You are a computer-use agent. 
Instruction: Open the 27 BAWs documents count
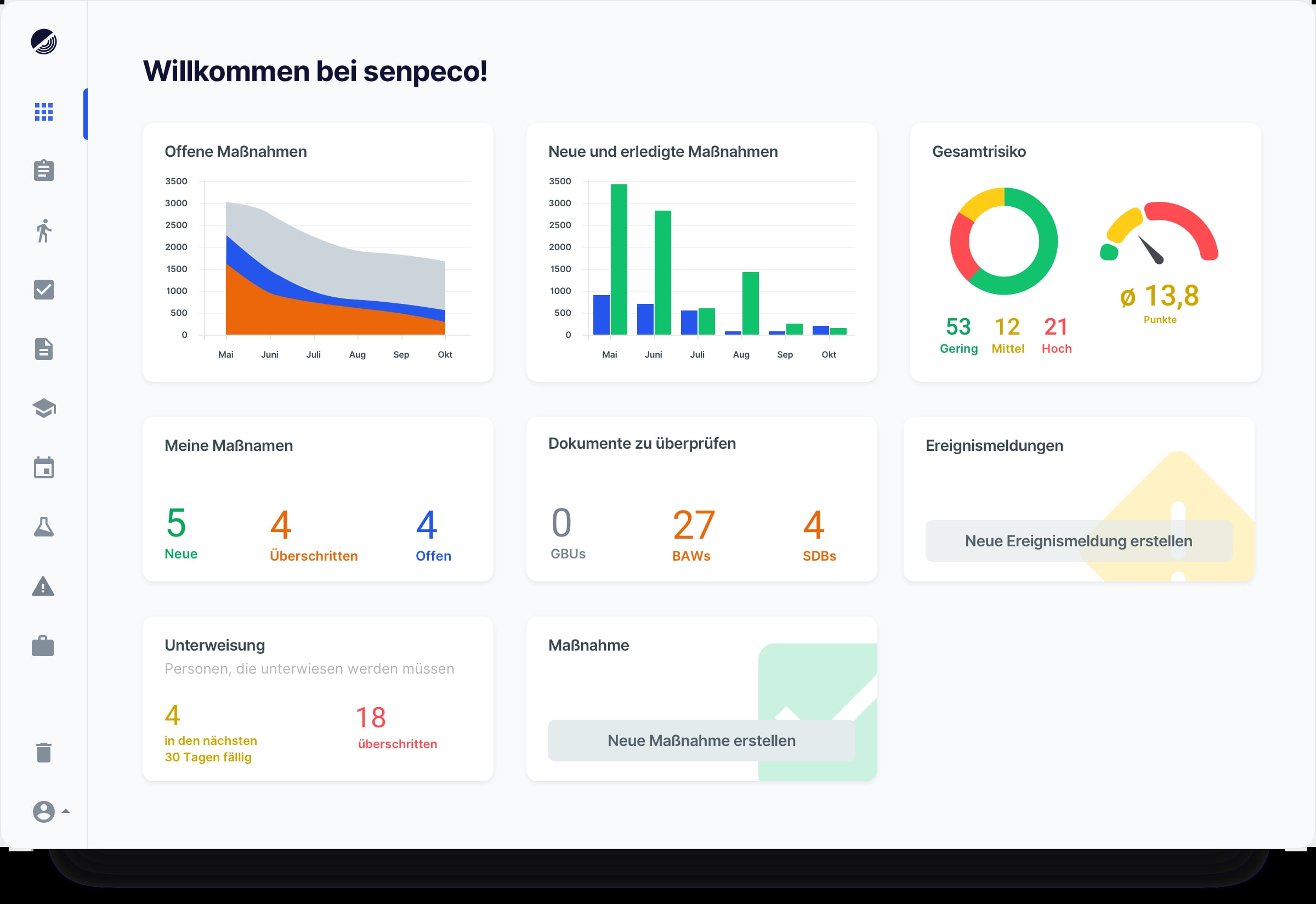click(x=693, y=535)
